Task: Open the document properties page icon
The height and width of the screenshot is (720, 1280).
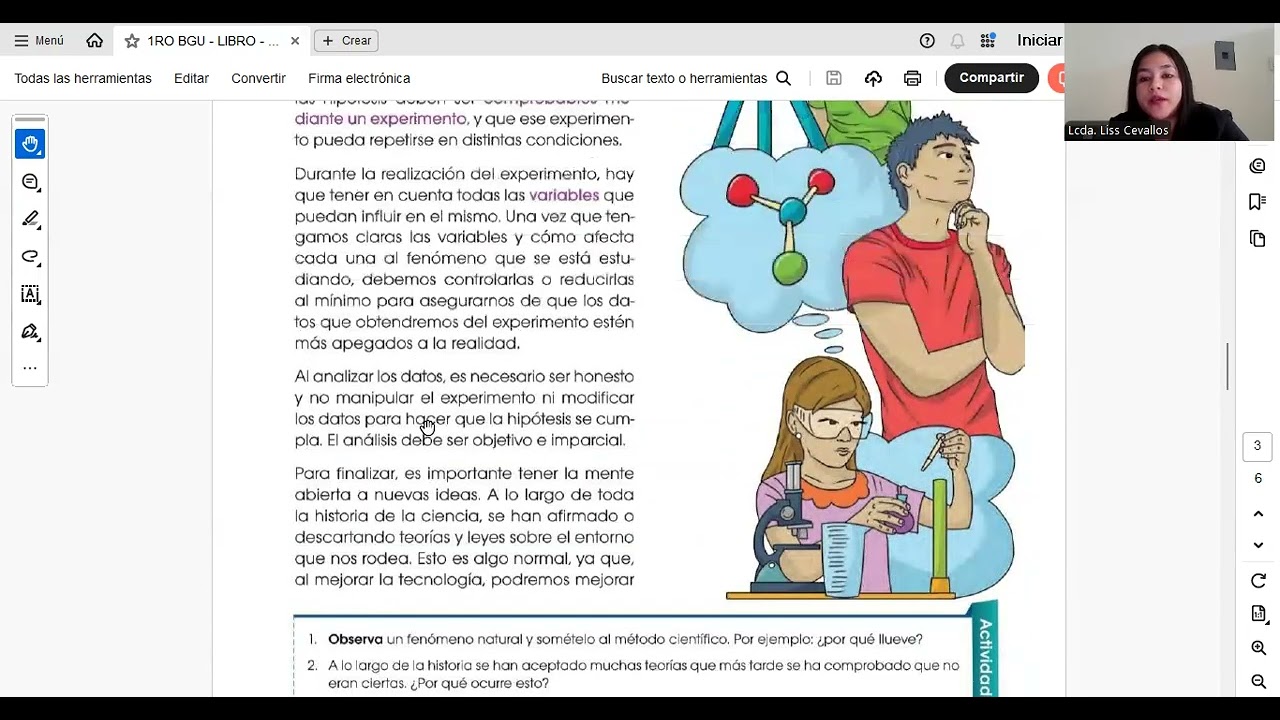Action: [1258, 614]
